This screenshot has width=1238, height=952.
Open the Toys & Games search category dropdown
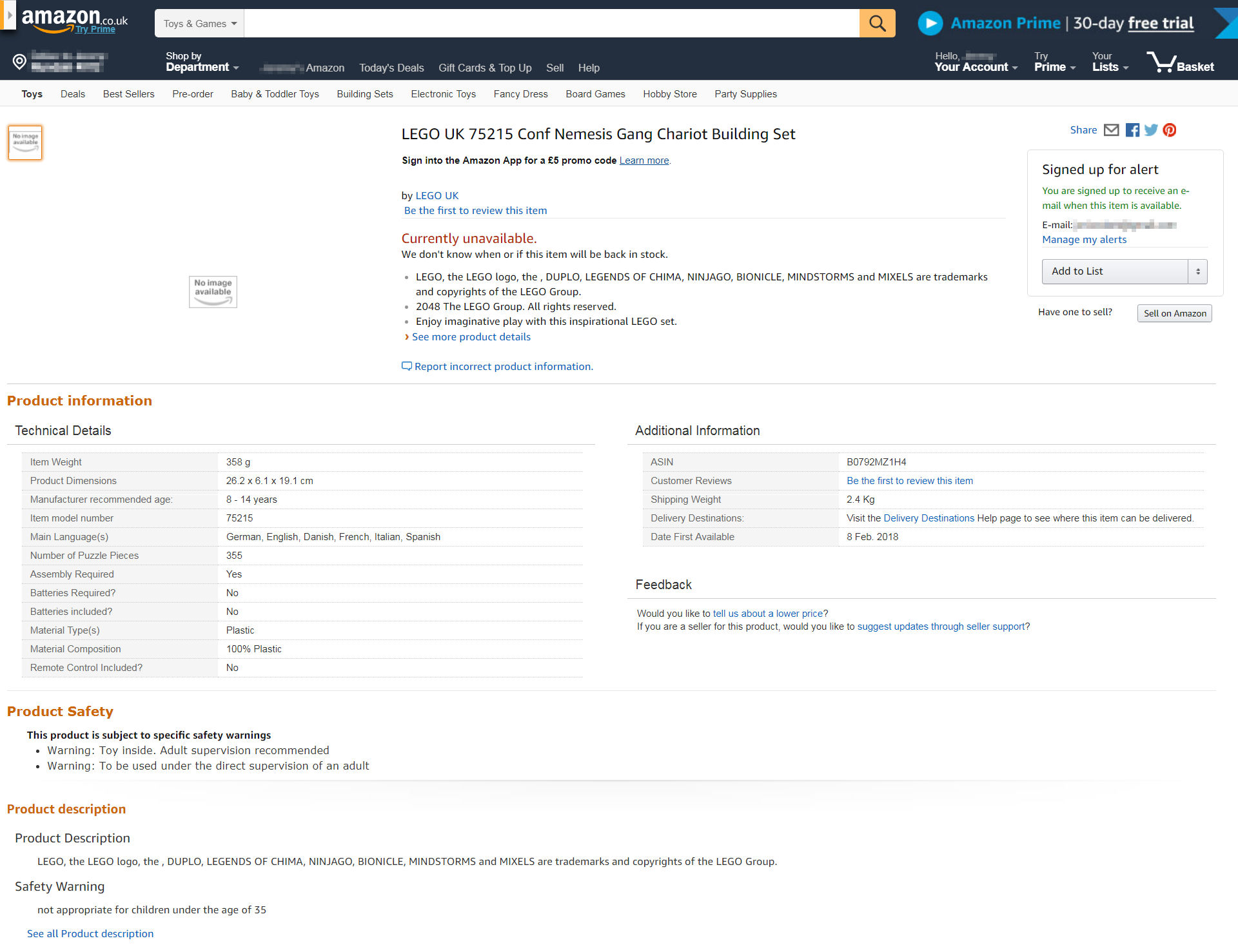click(x=199, y=23)
